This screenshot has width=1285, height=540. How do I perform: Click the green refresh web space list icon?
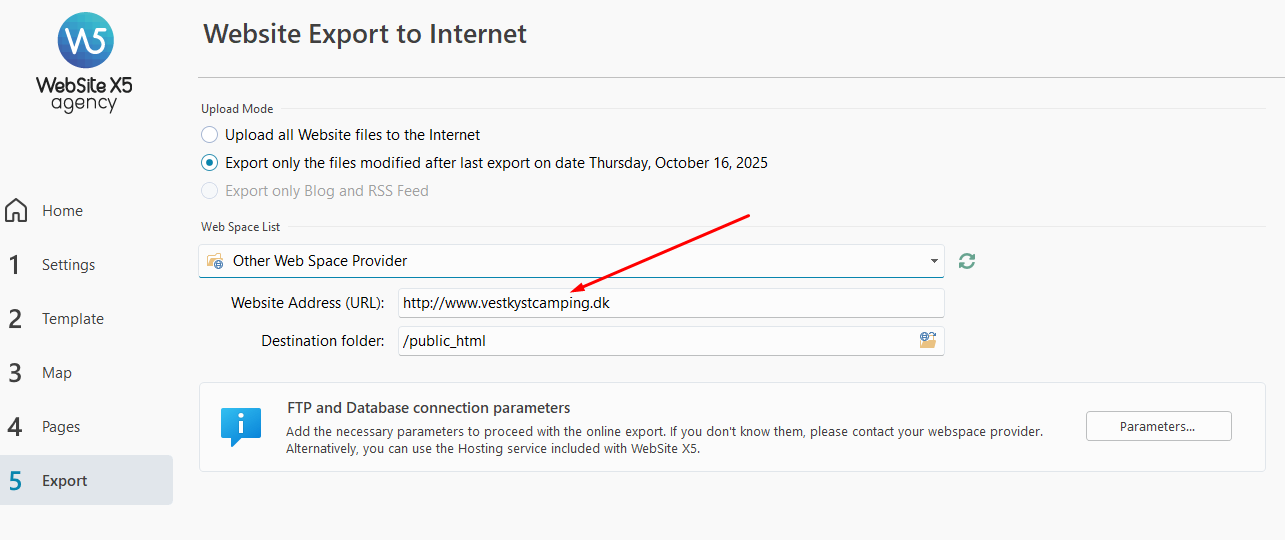(967, 261)
